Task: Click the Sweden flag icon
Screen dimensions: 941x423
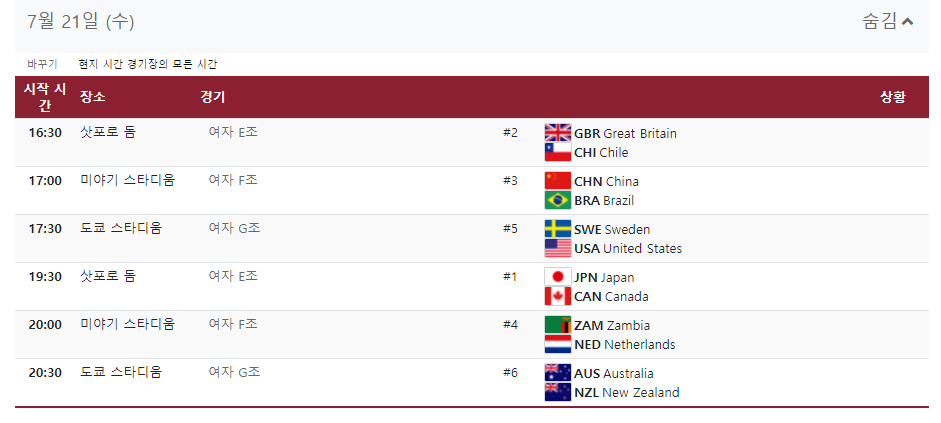Action: [x=558, y=229]
